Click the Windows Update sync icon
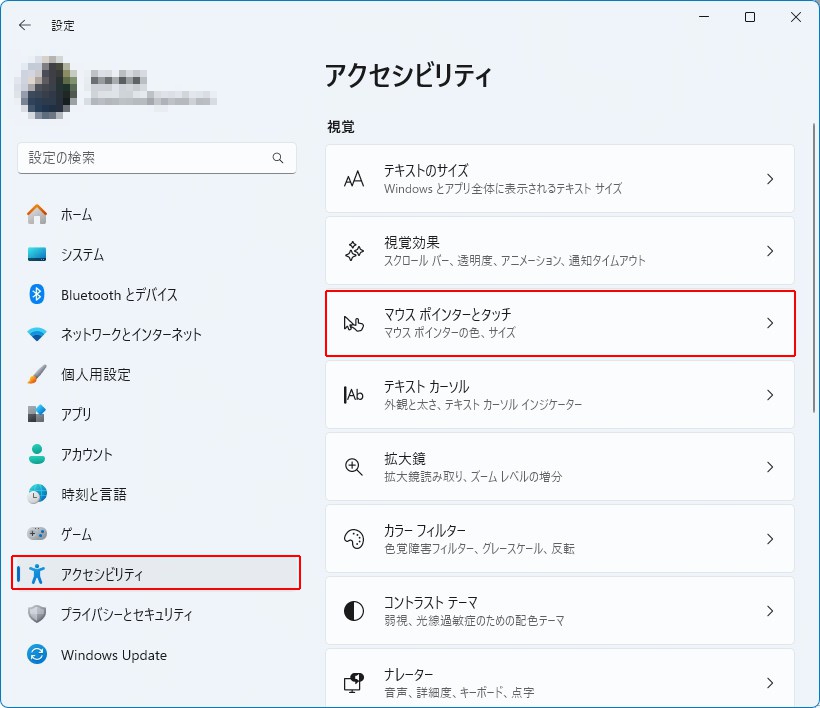 coord(37,655)
